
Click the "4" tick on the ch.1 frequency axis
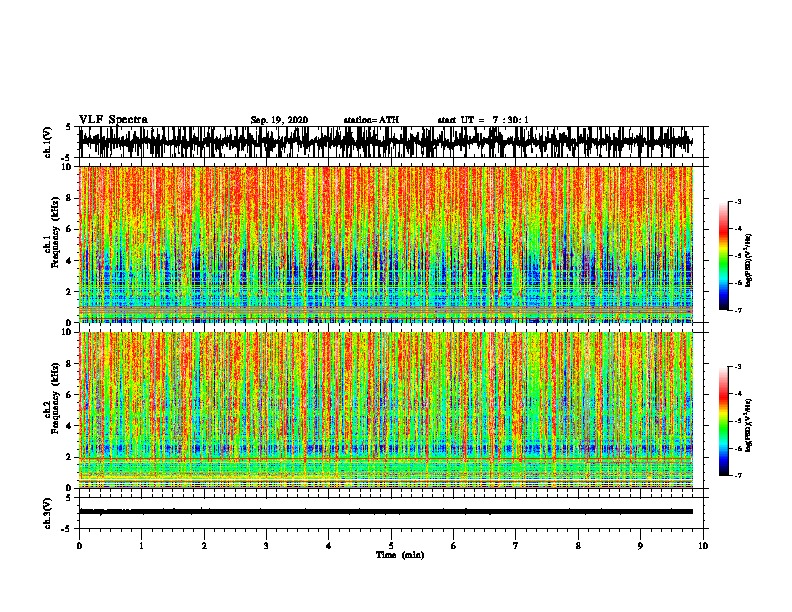(x=70, y=261)
